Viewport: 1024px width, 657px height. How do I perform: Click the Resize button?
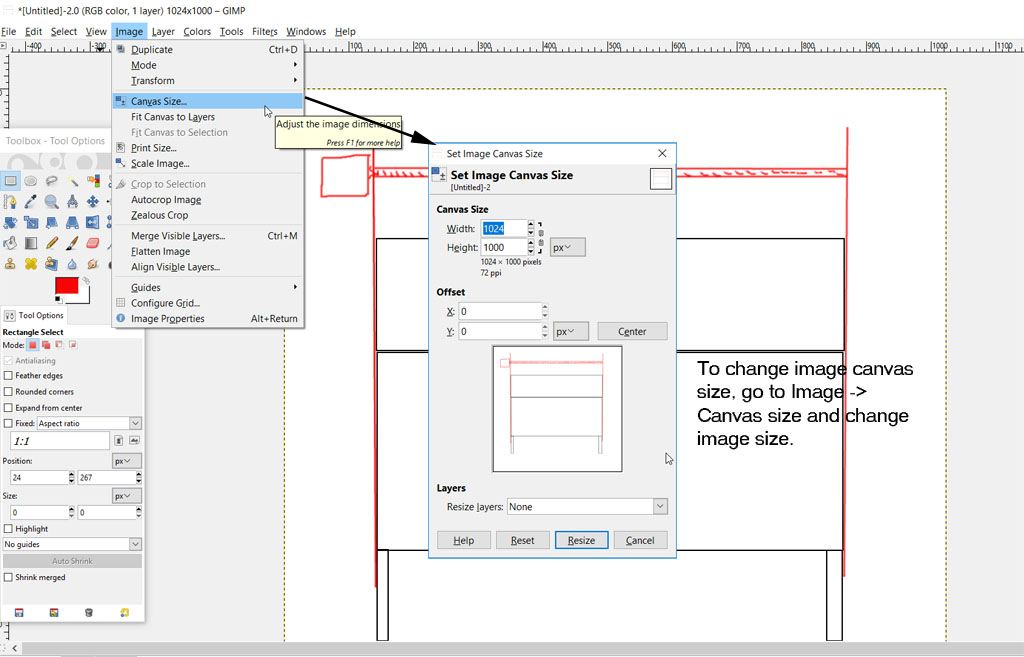(581, 540)
